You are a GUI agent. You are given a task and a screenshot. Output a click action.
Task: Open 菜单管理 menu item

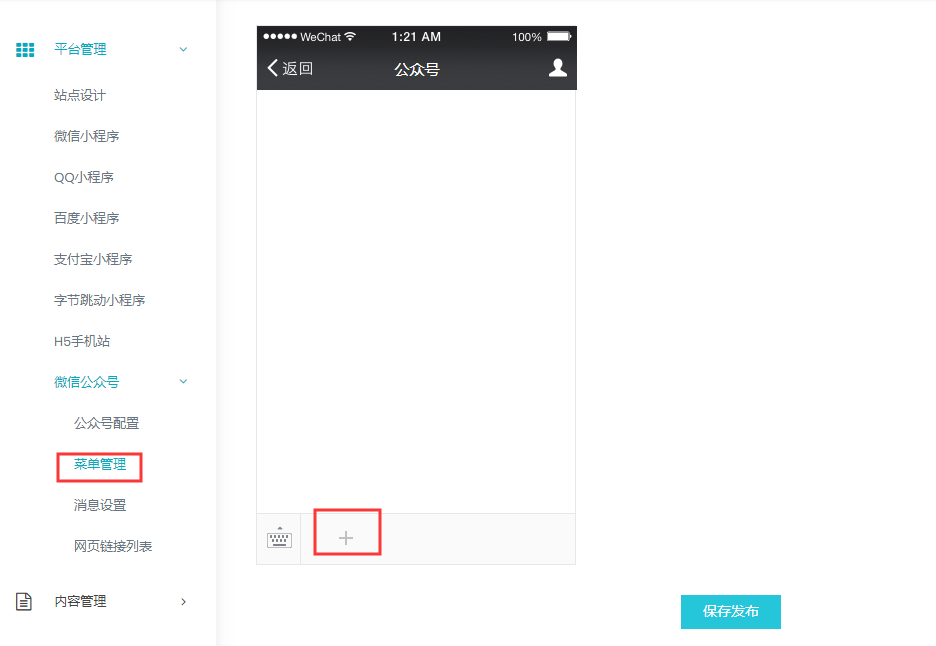point(100,464)
